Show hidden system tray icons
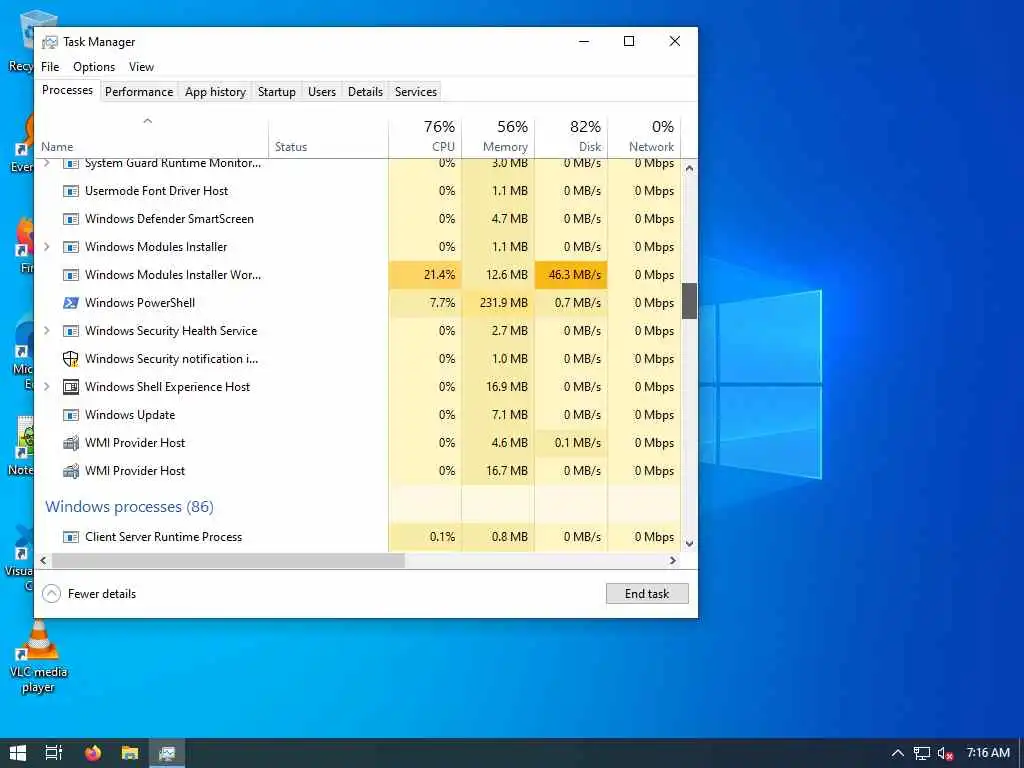This screenshot has height=768, width=1024. coord(898,753)
